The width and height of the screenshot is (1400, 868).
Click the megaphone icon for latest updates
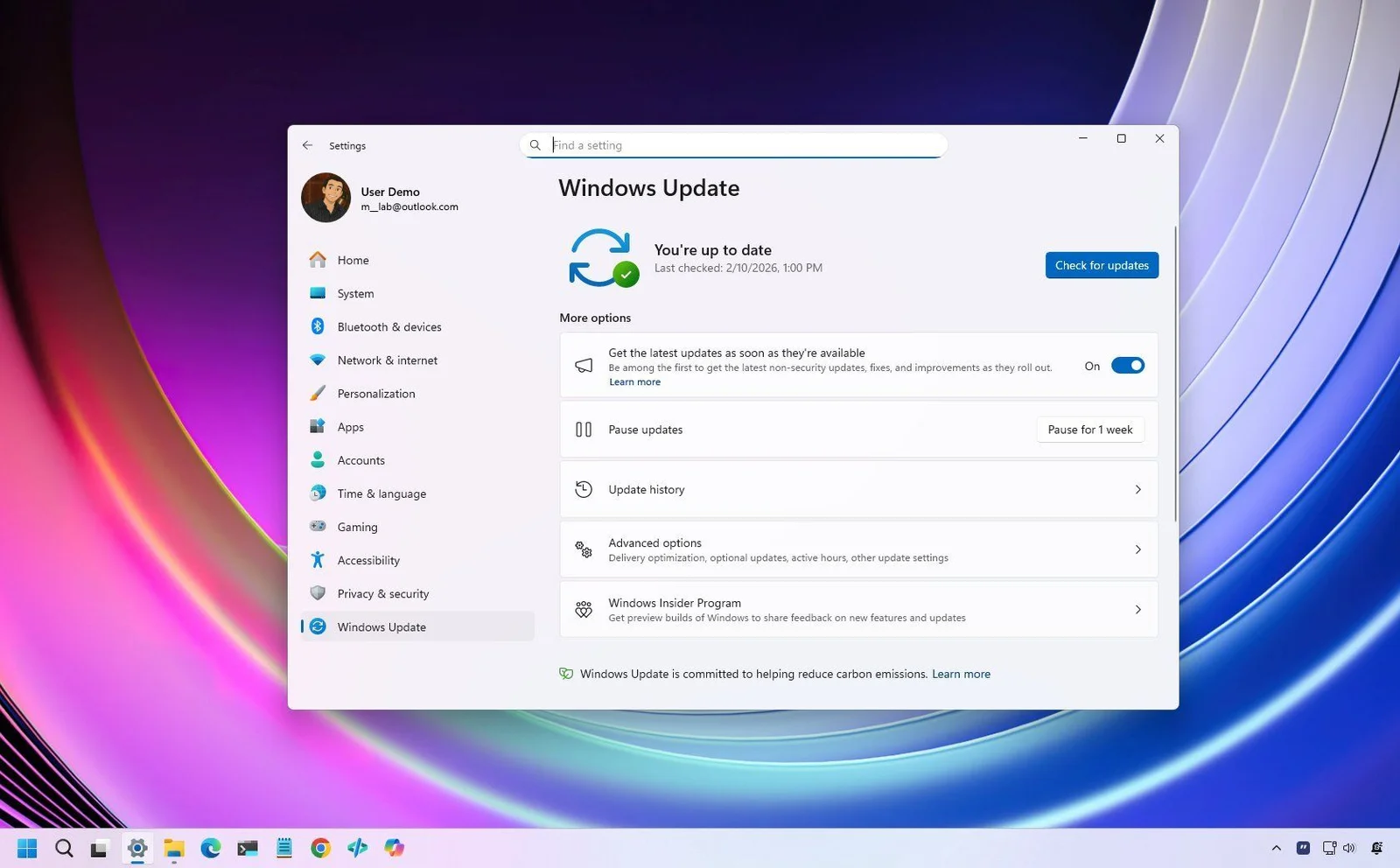584,366
